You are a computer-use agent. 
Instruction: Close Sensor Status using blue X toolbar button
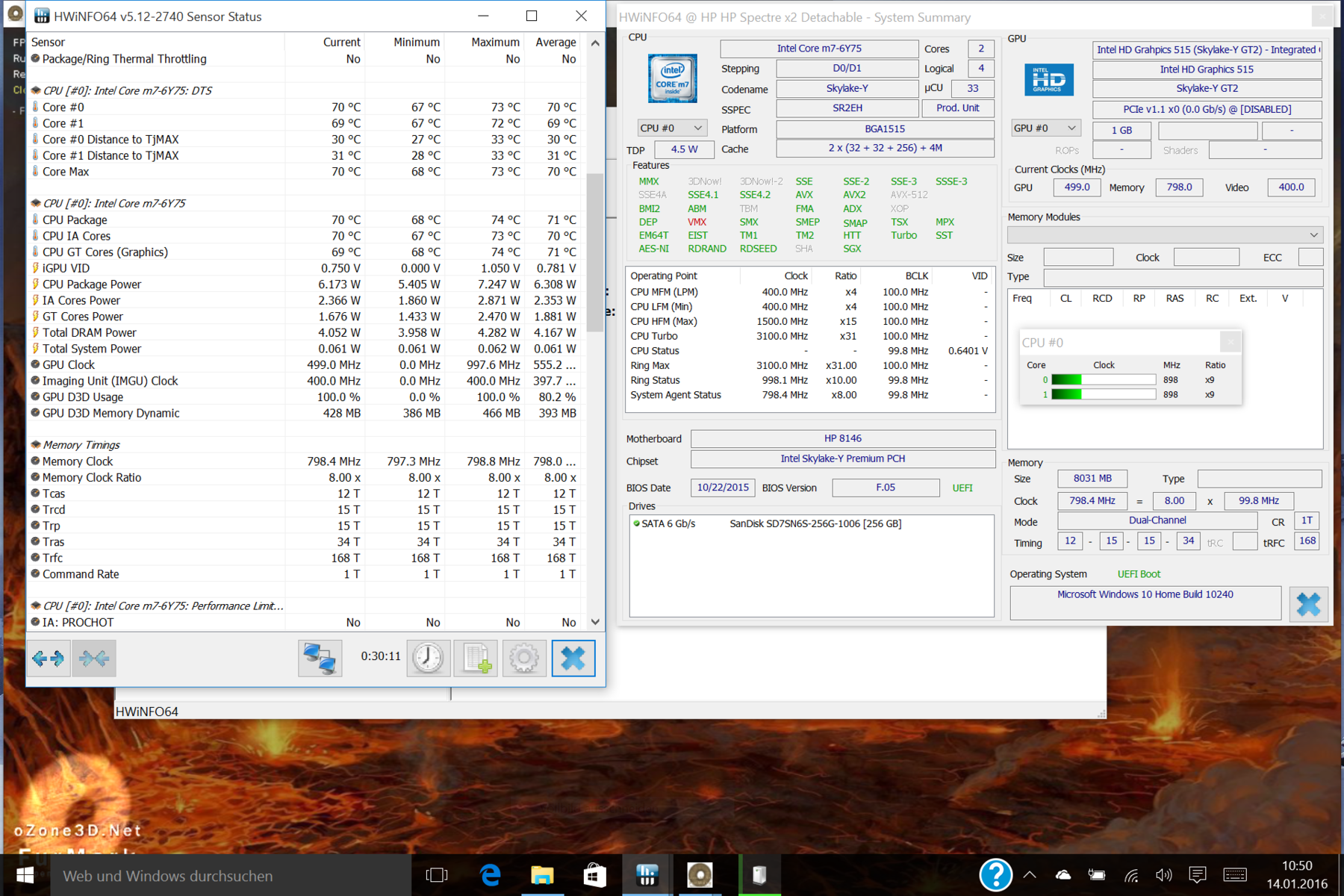[573, 658]
